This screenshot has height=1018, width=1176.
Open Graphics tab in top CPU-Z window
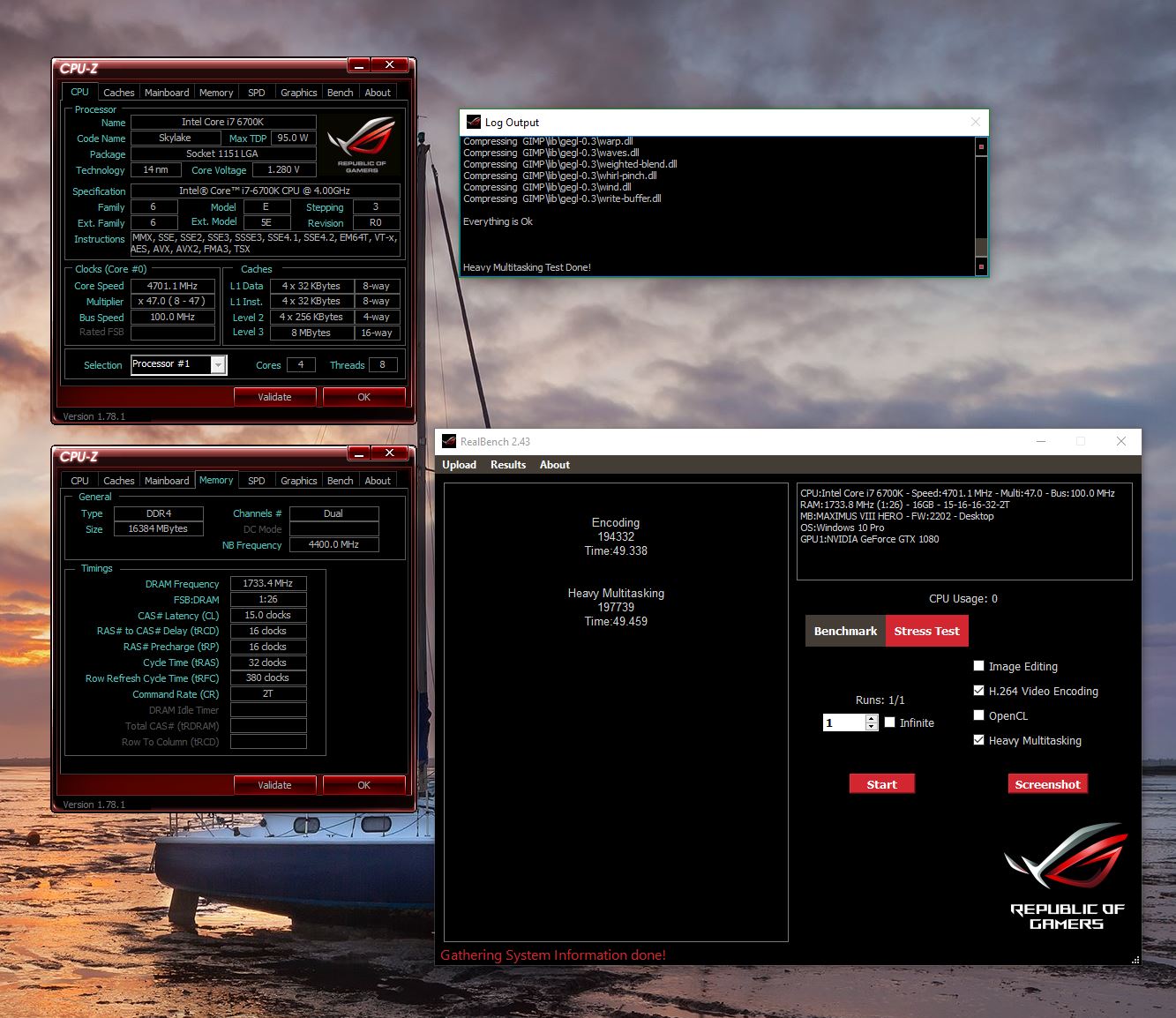pyautogui.click(x=299, y=93)
